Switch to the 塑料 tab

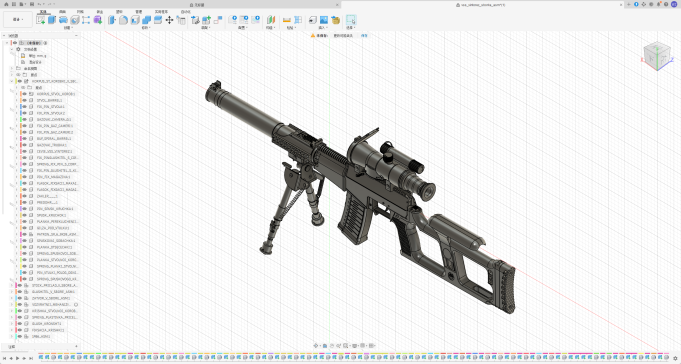coord(119,12)
